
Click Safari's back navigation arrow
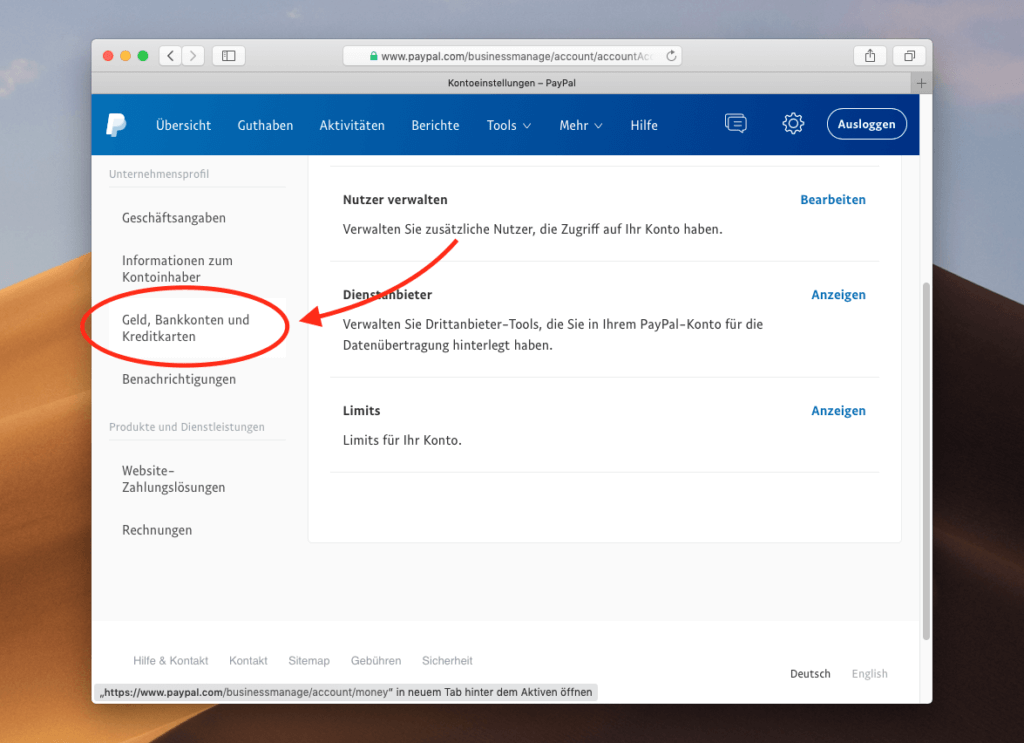169,55
